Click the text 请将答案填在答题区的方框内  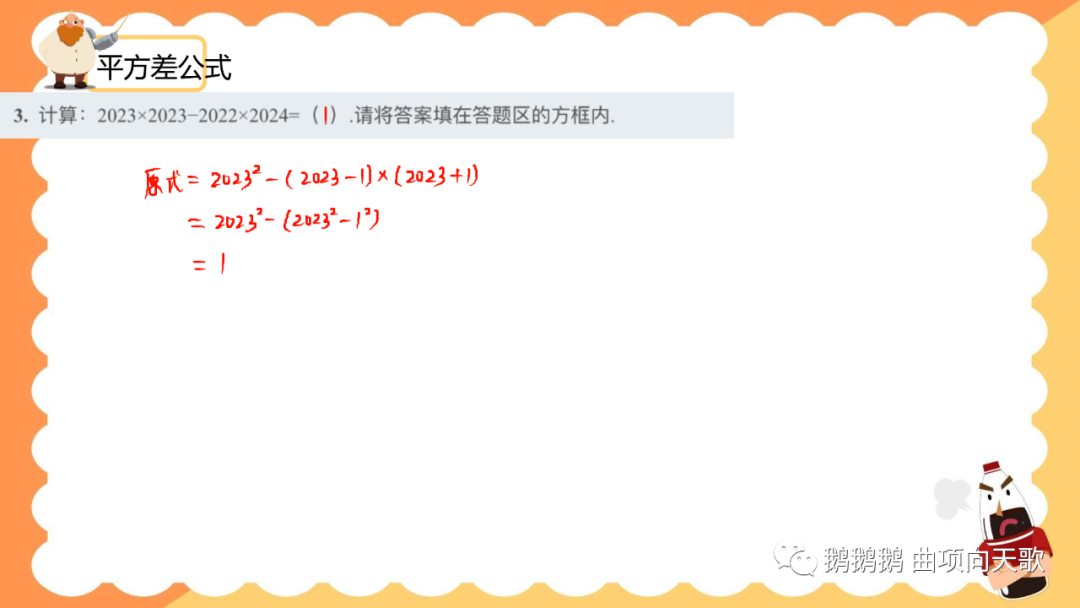(x=484, y=115)
